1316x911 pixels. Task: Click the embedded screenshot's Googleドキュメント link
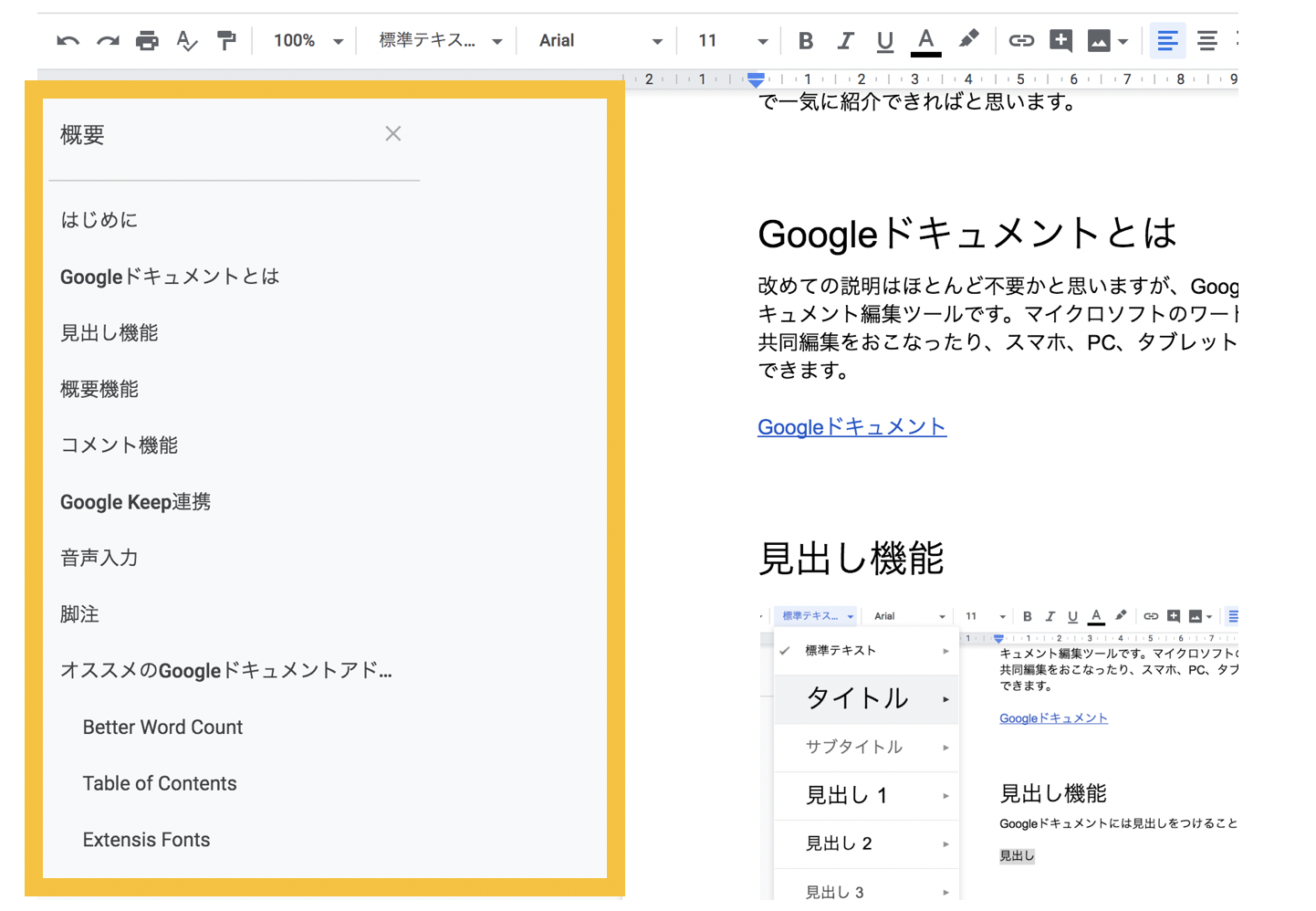pyautogui.click(x=1054, y=718)
